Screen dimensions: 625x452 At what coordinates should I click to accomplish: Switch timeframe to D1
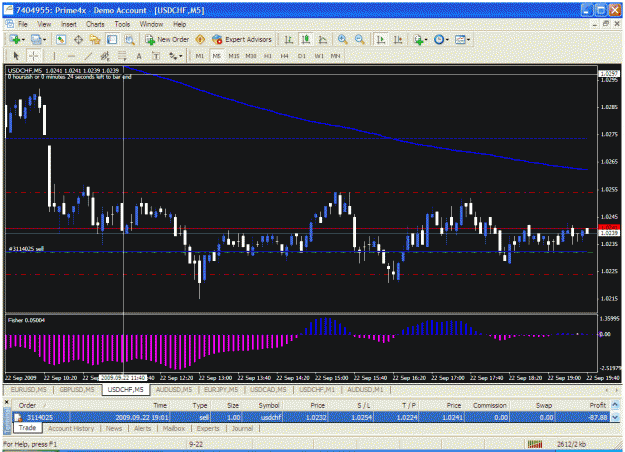coord(302,56)
